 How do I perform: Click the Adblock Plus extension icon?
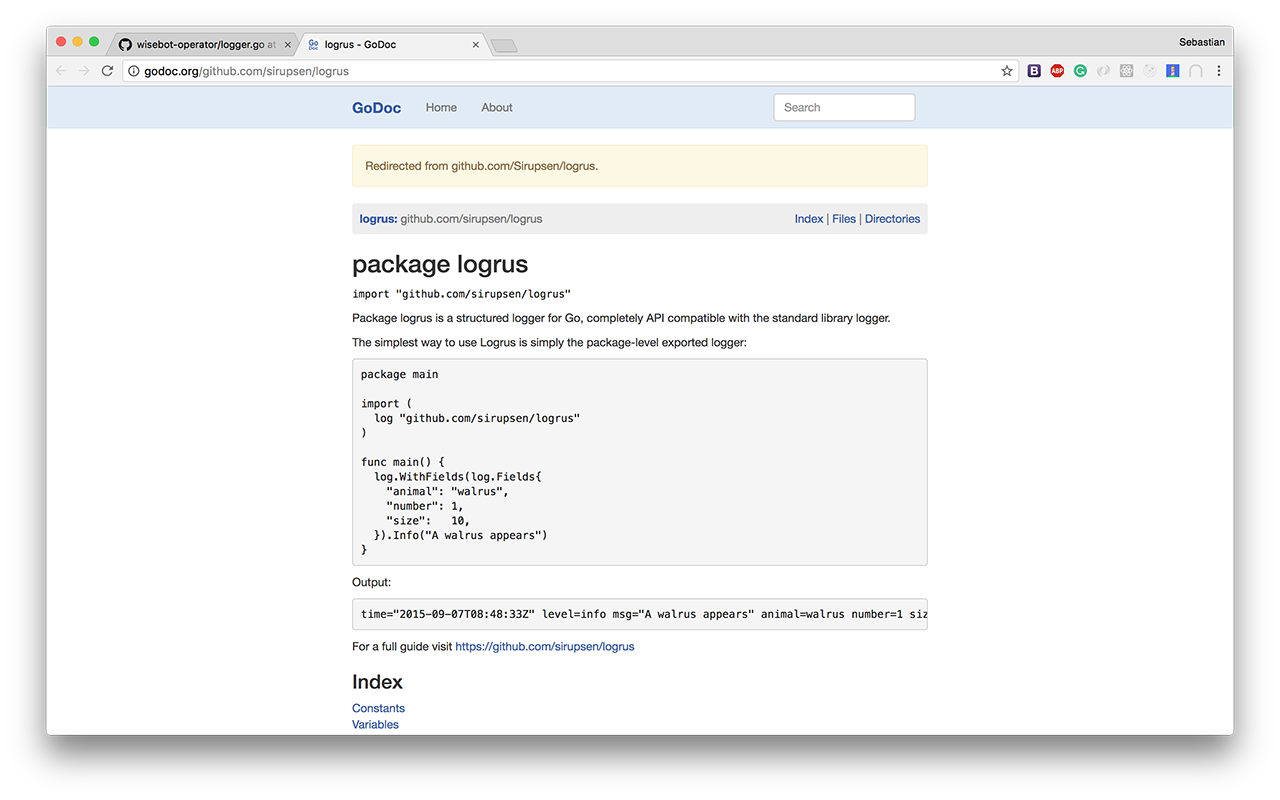(x=1057, y=71)
